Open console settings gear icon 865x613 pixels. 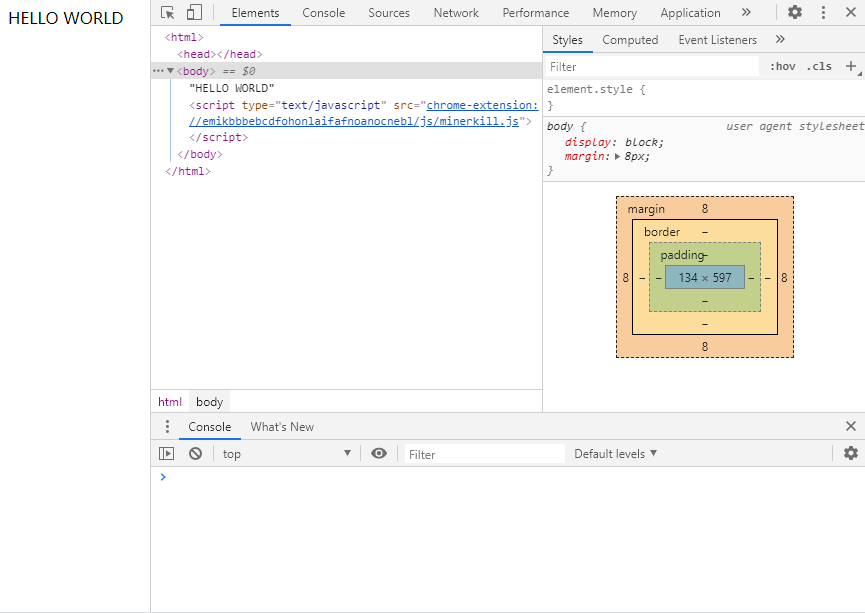pyautogui.click(x=851, y=453)
